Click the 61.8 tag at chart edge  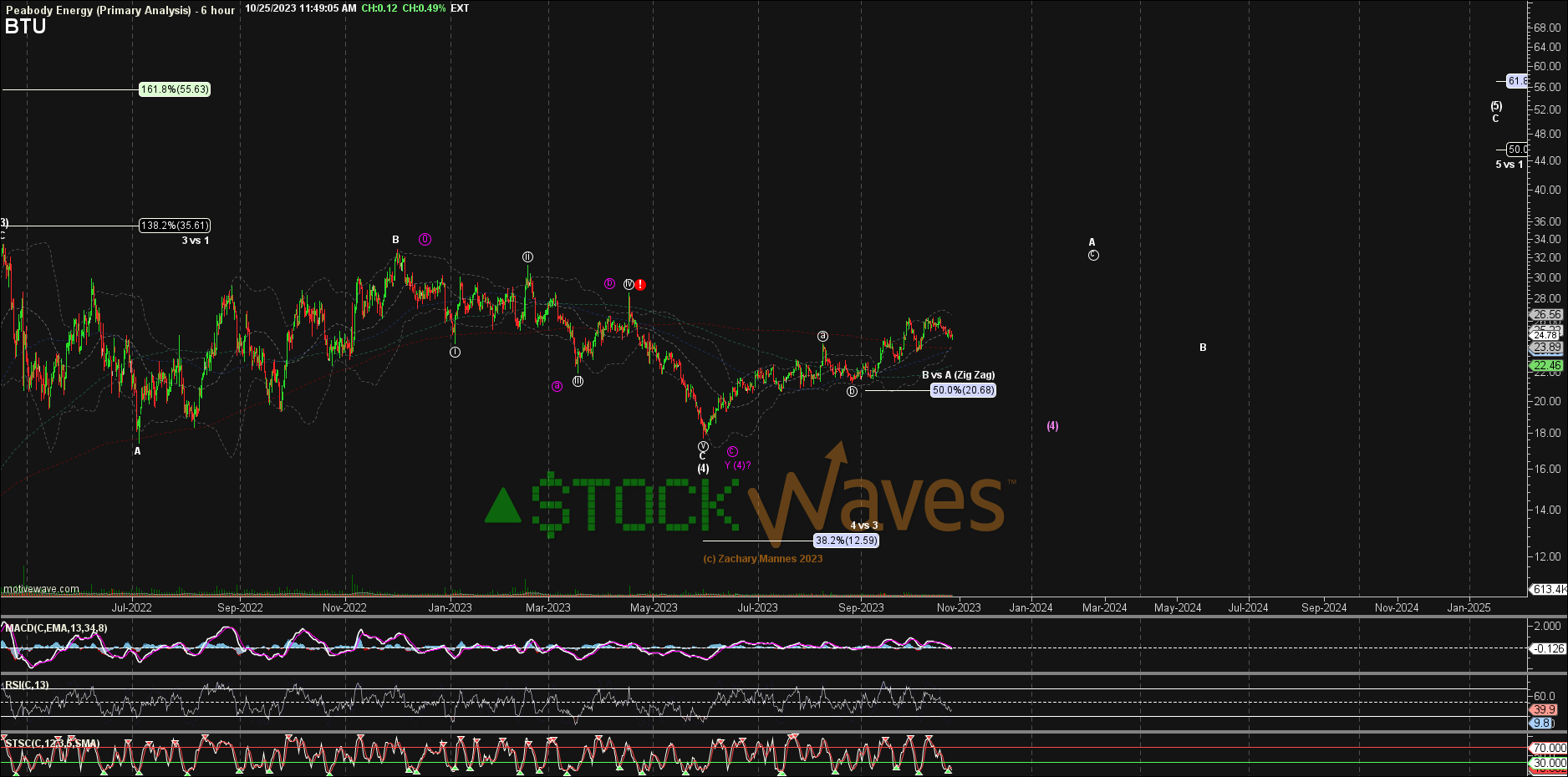[x=1517, y=81]
